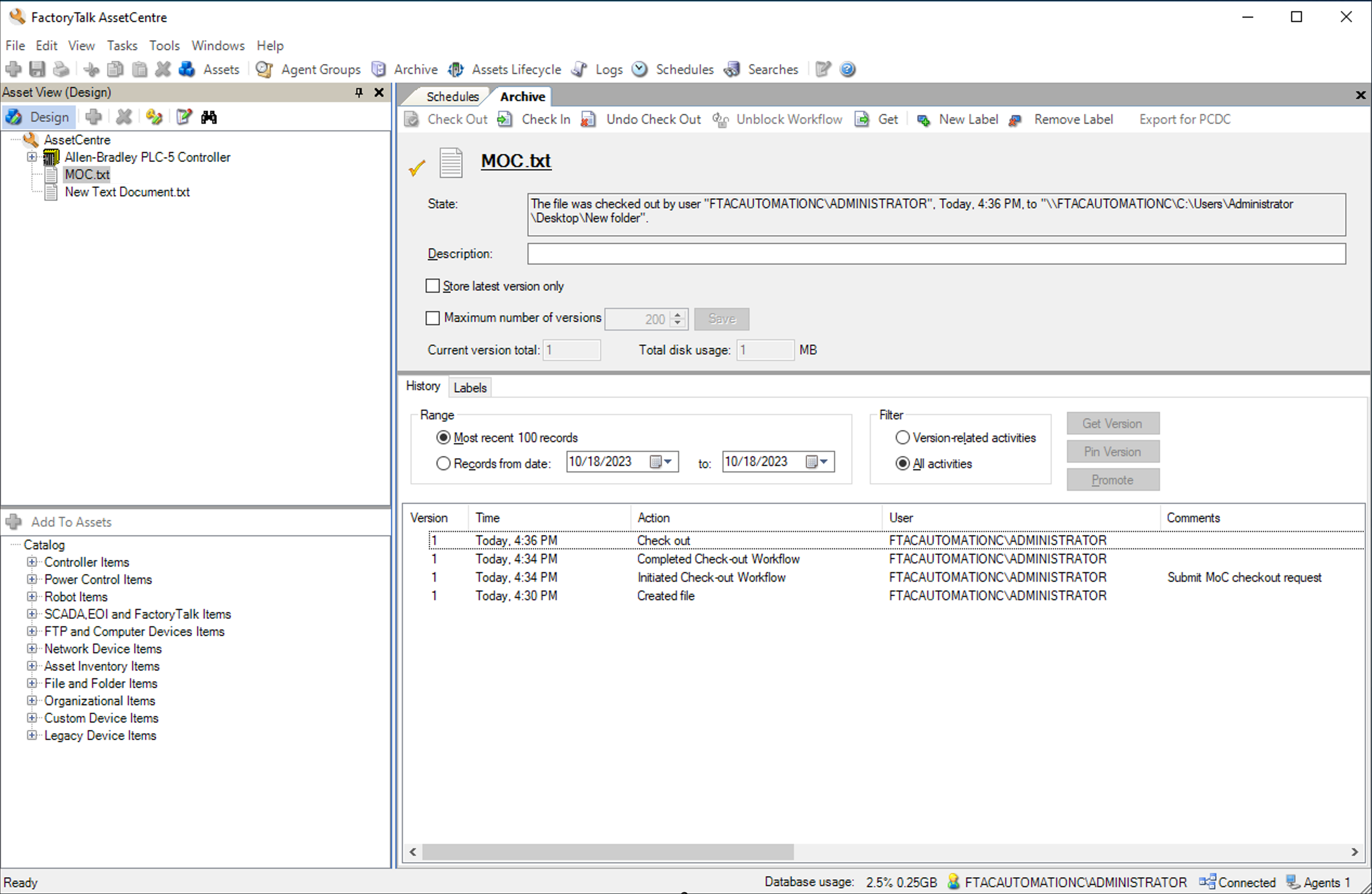The image size is (1372, 894).
Task: Enable Maximum number of versions checkbox
Action: point(433,318)
